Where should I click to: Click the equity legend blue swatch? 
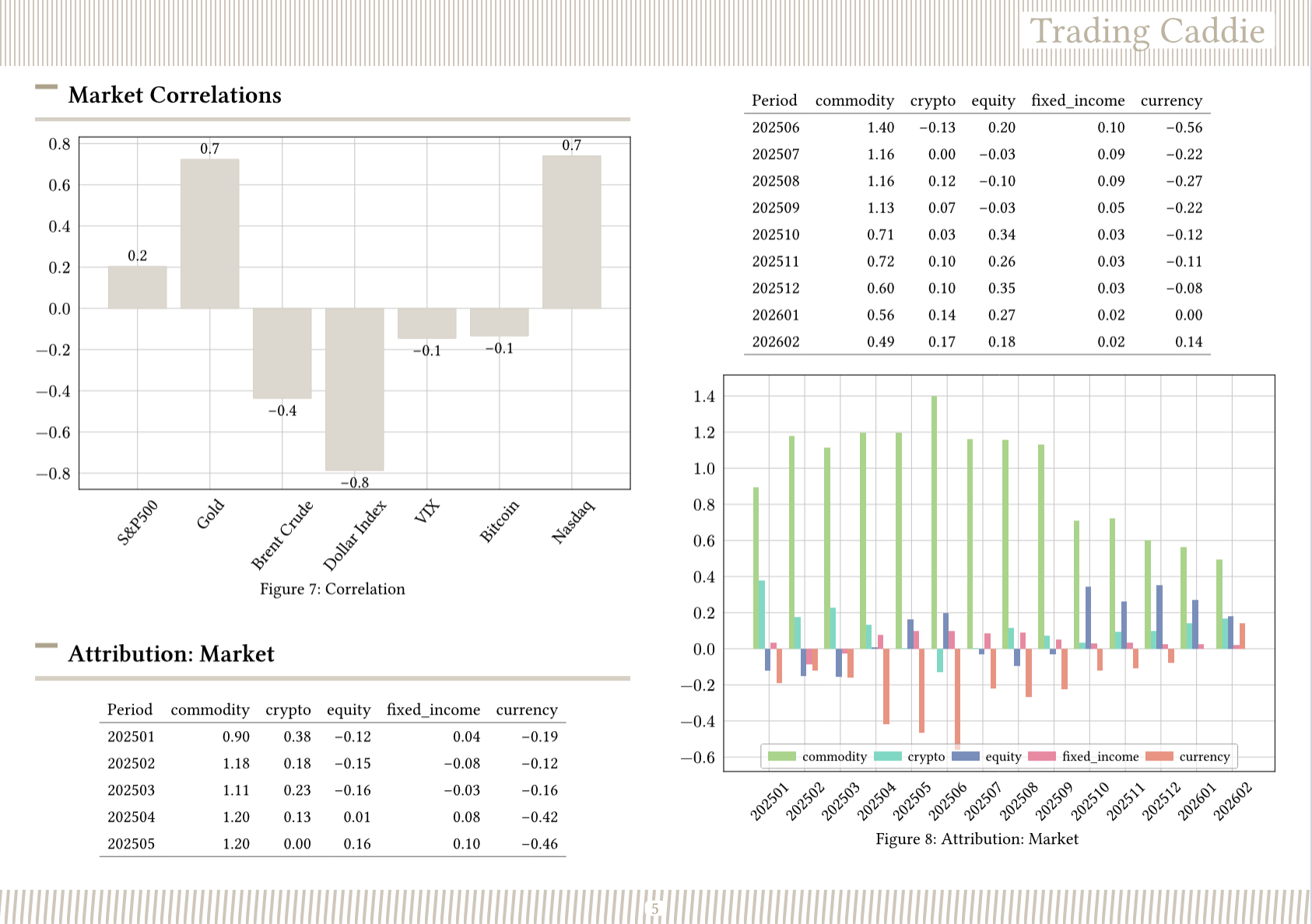click(x=965, y=756)
